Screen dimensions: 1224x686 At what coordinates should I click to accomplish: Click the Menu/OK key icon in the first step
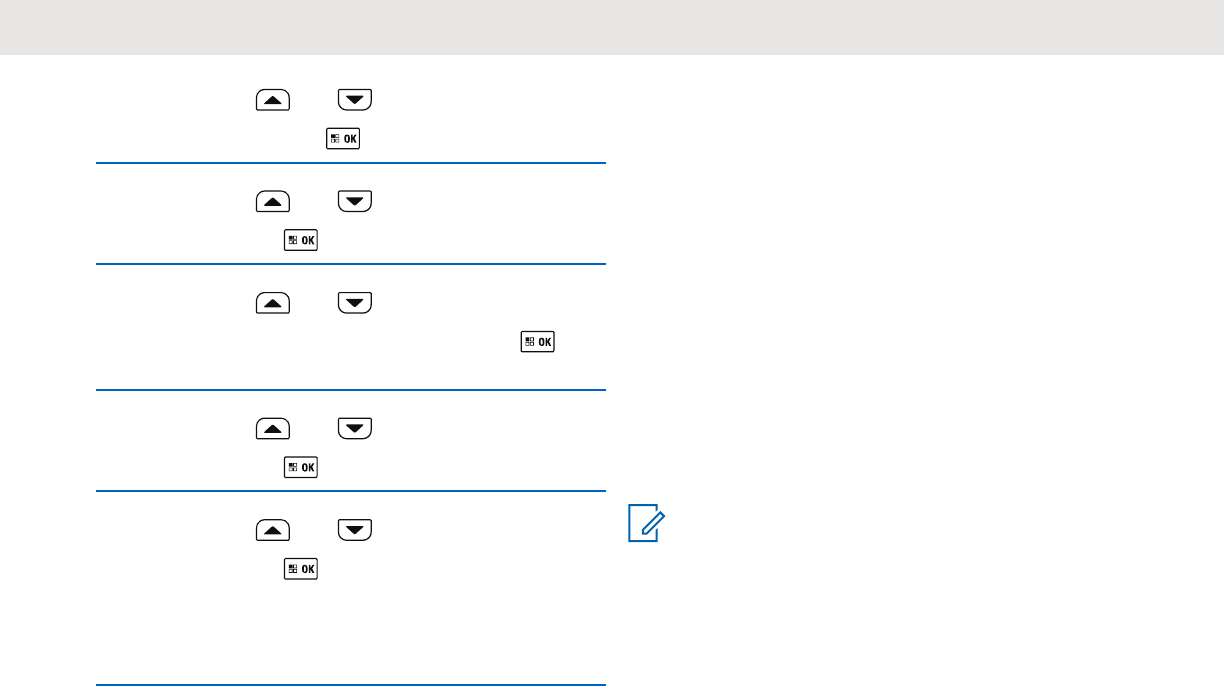342,140
